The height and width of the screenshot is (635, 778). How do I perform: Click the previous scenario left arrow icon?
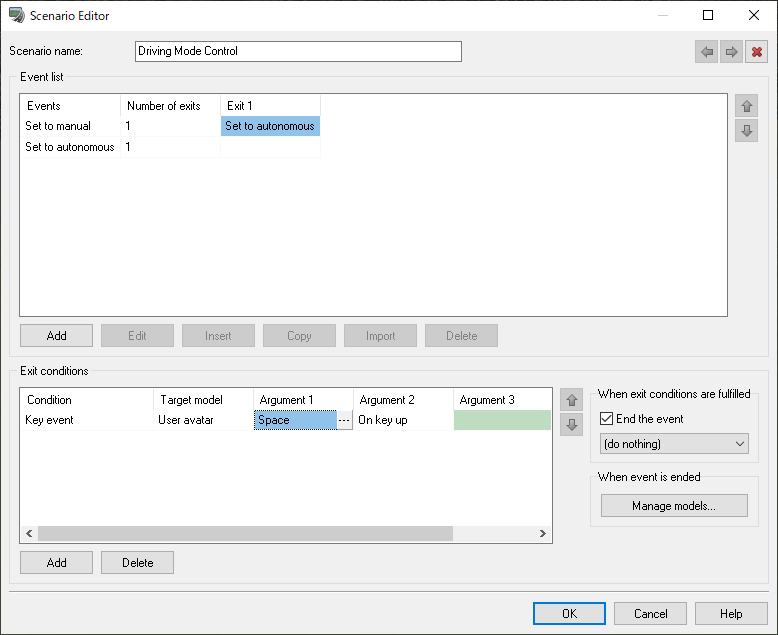[707, 52]
